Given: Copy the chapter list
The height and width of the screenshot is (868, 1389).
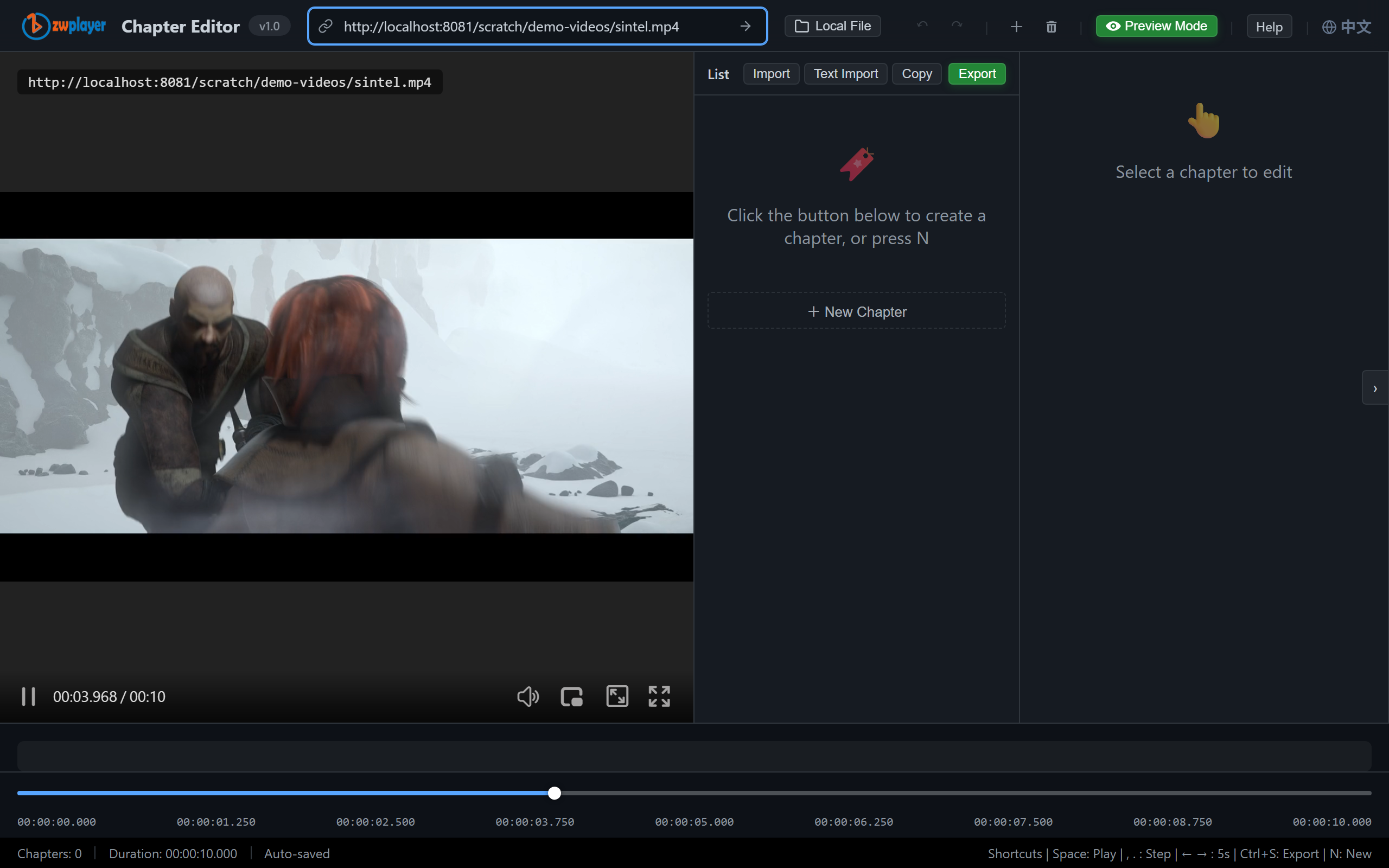Looking at the screenshot, I should (x=916, y=74).
